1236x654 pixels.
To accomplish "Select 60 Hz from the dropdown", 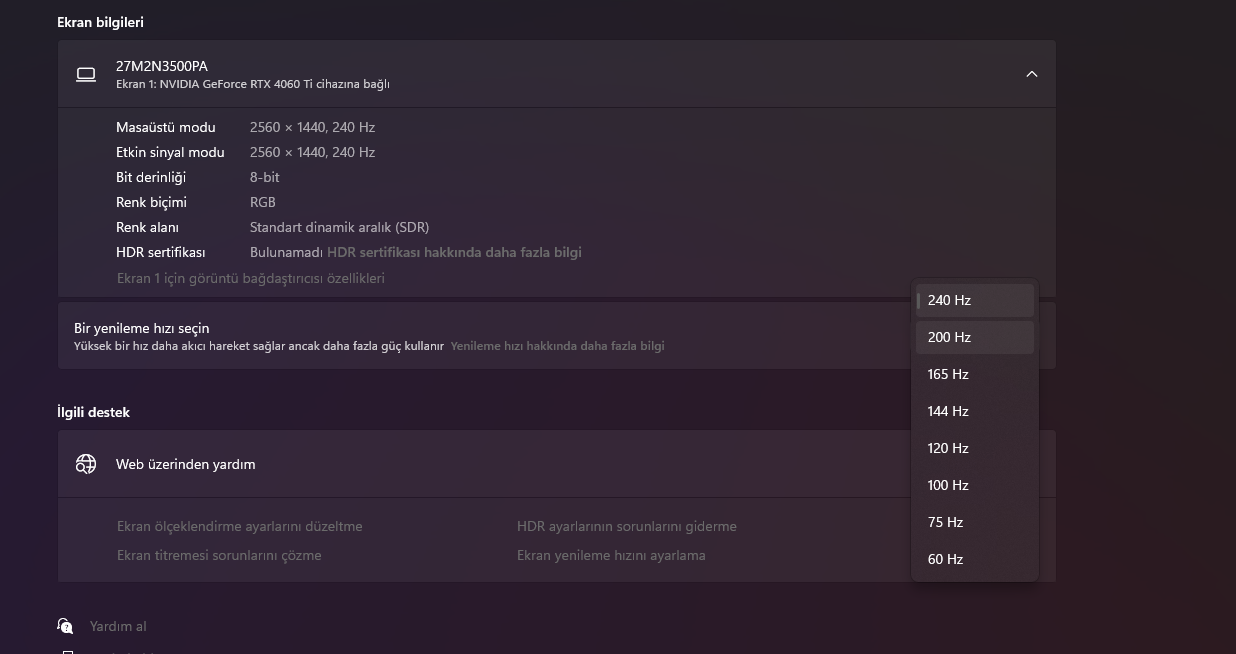I will click(974, 559).
